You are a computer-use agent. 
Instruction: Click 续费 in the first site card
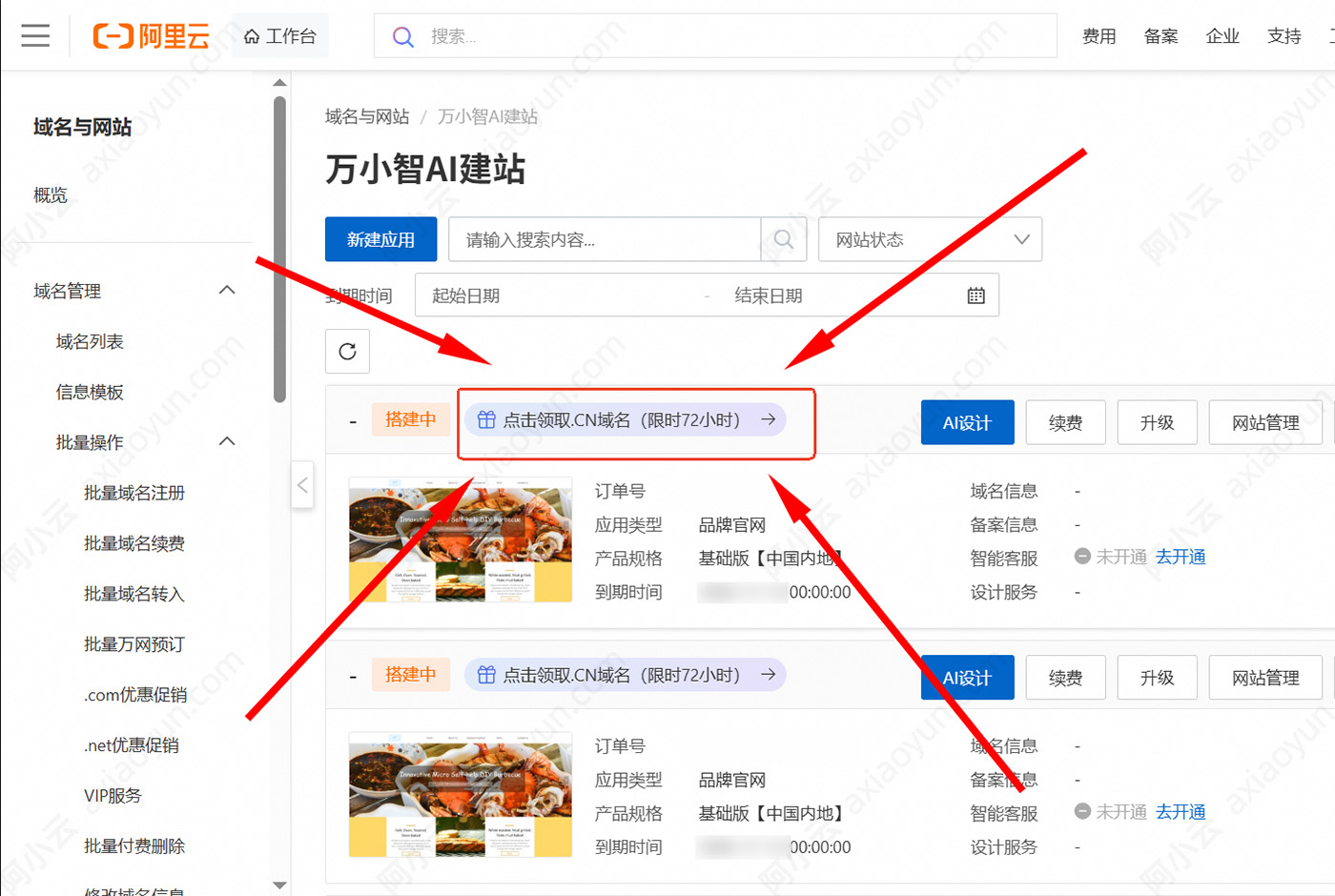coord(1065,422)
